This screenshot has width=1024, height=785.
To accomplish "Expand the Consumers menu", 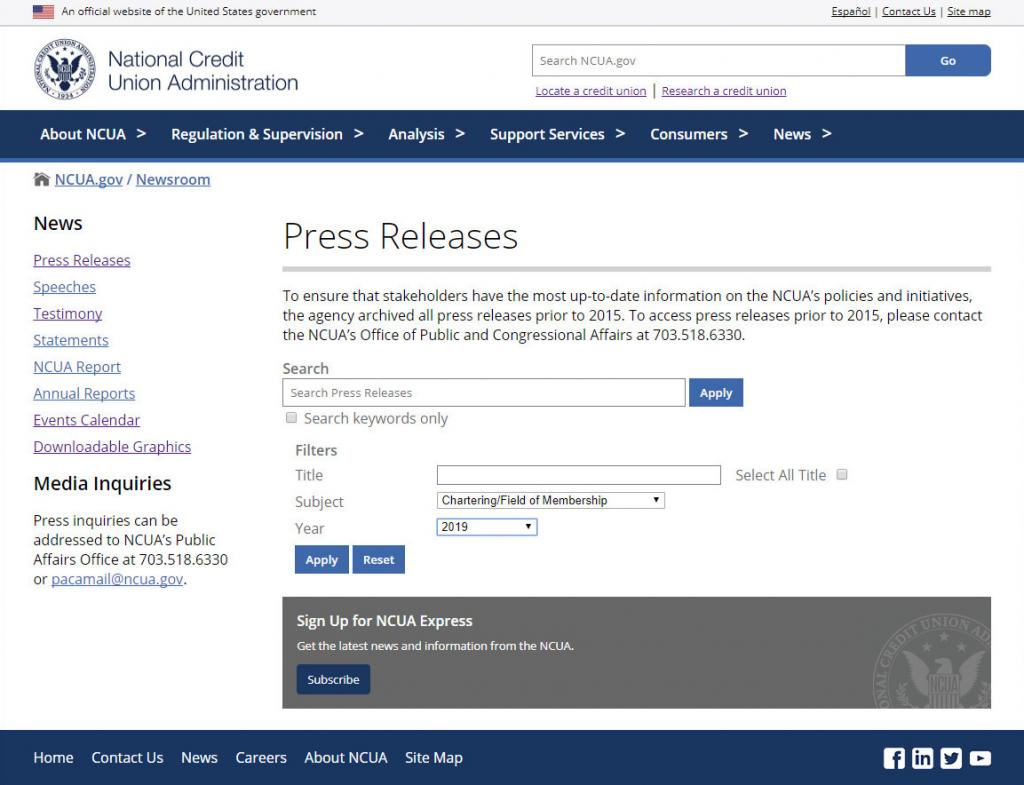I will (699, 135).
